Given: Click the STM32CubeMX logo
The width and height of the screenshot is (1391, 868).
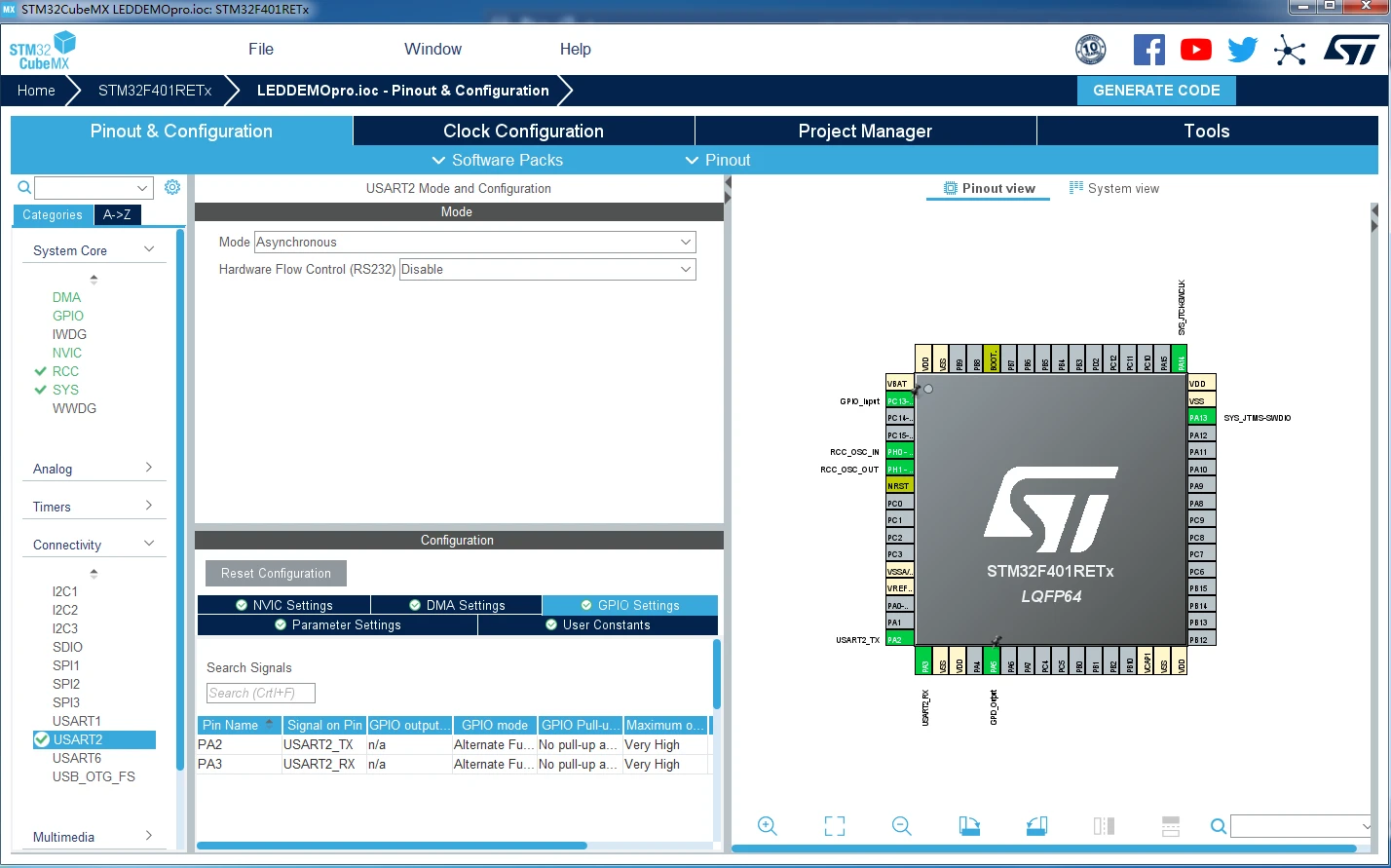Looking at the screenshot, I should (x=43, y=50).
